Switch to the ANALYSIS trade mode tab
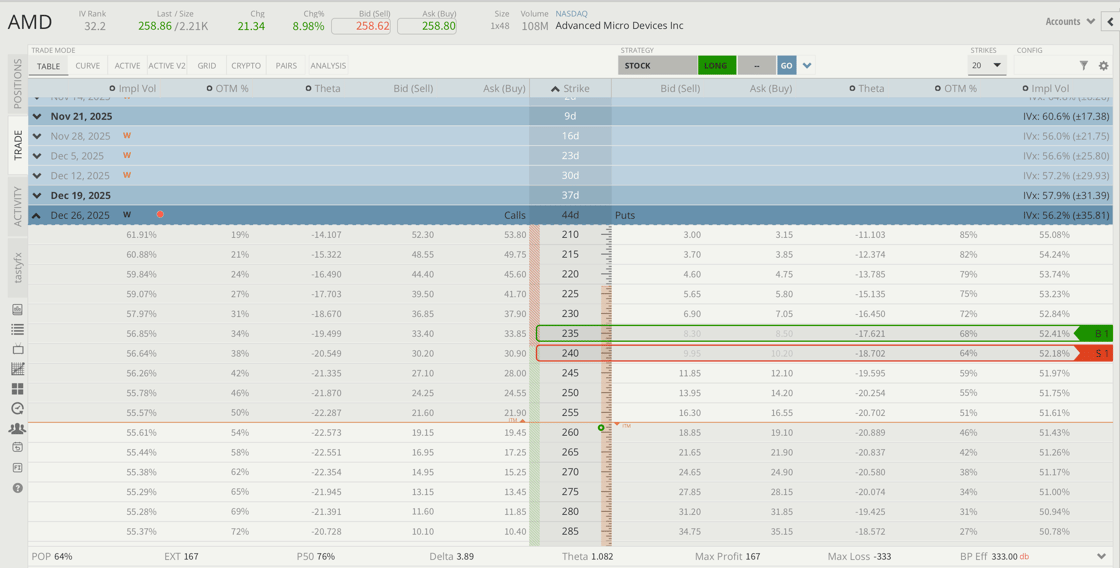 point(329,66)
